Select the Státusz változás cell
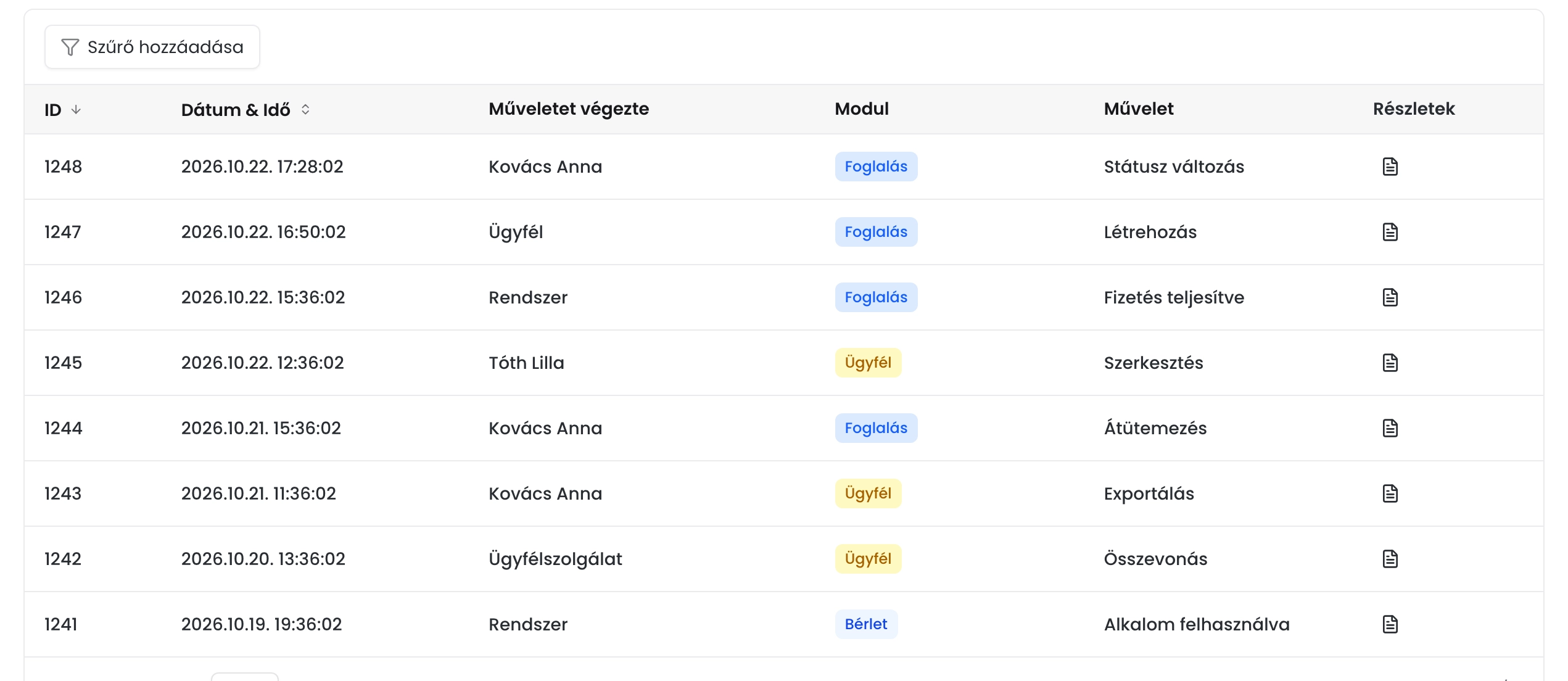Screen dimensions: 1568x681 point(1174,167)
